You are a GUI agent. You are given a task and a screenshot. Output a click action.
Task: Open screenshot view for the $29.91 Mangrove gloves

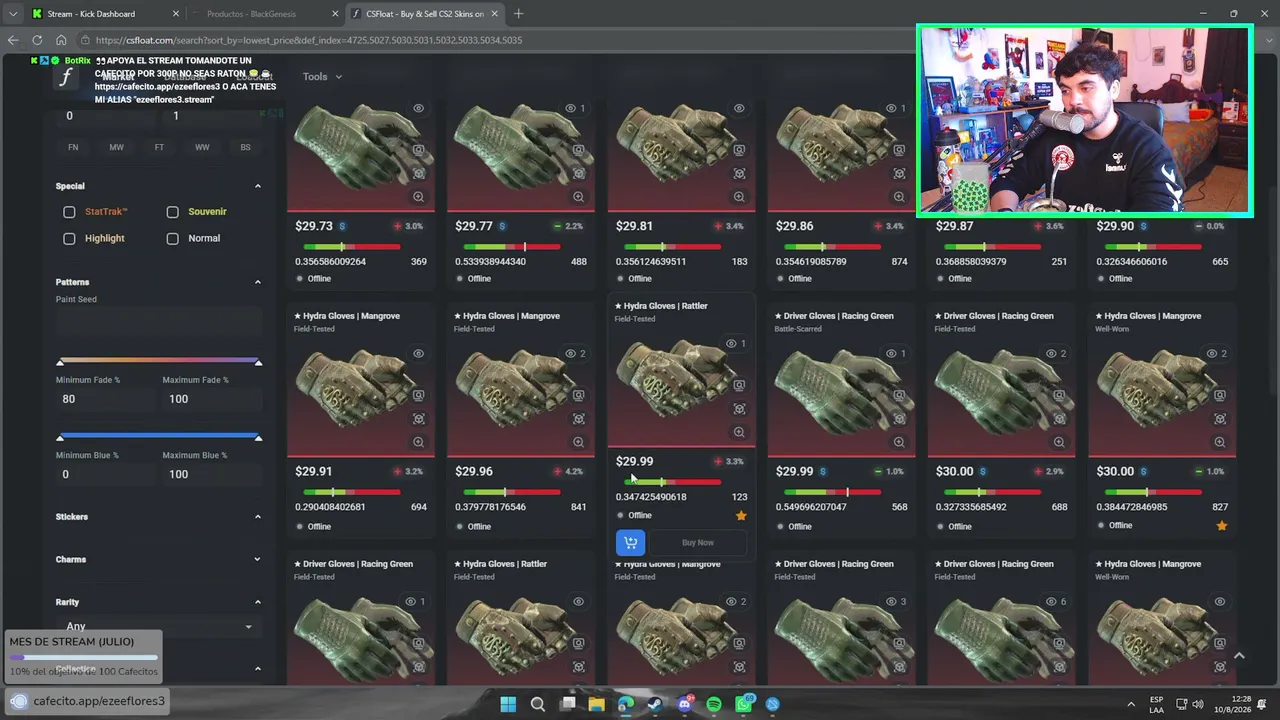click(x=419, y=395)
